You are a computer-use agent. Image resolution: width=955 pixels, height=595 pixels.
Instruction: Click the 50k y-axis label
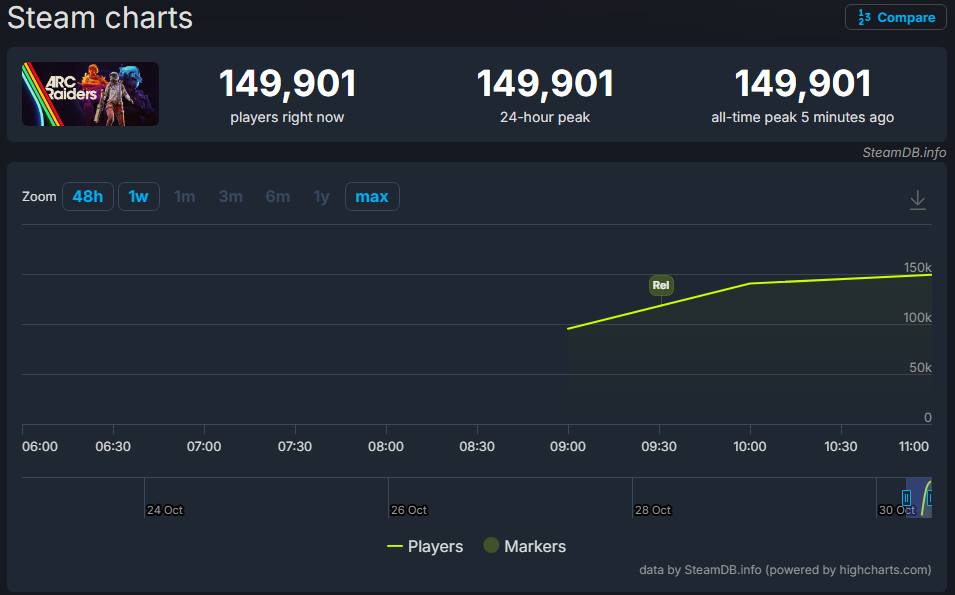pos(920,367)
